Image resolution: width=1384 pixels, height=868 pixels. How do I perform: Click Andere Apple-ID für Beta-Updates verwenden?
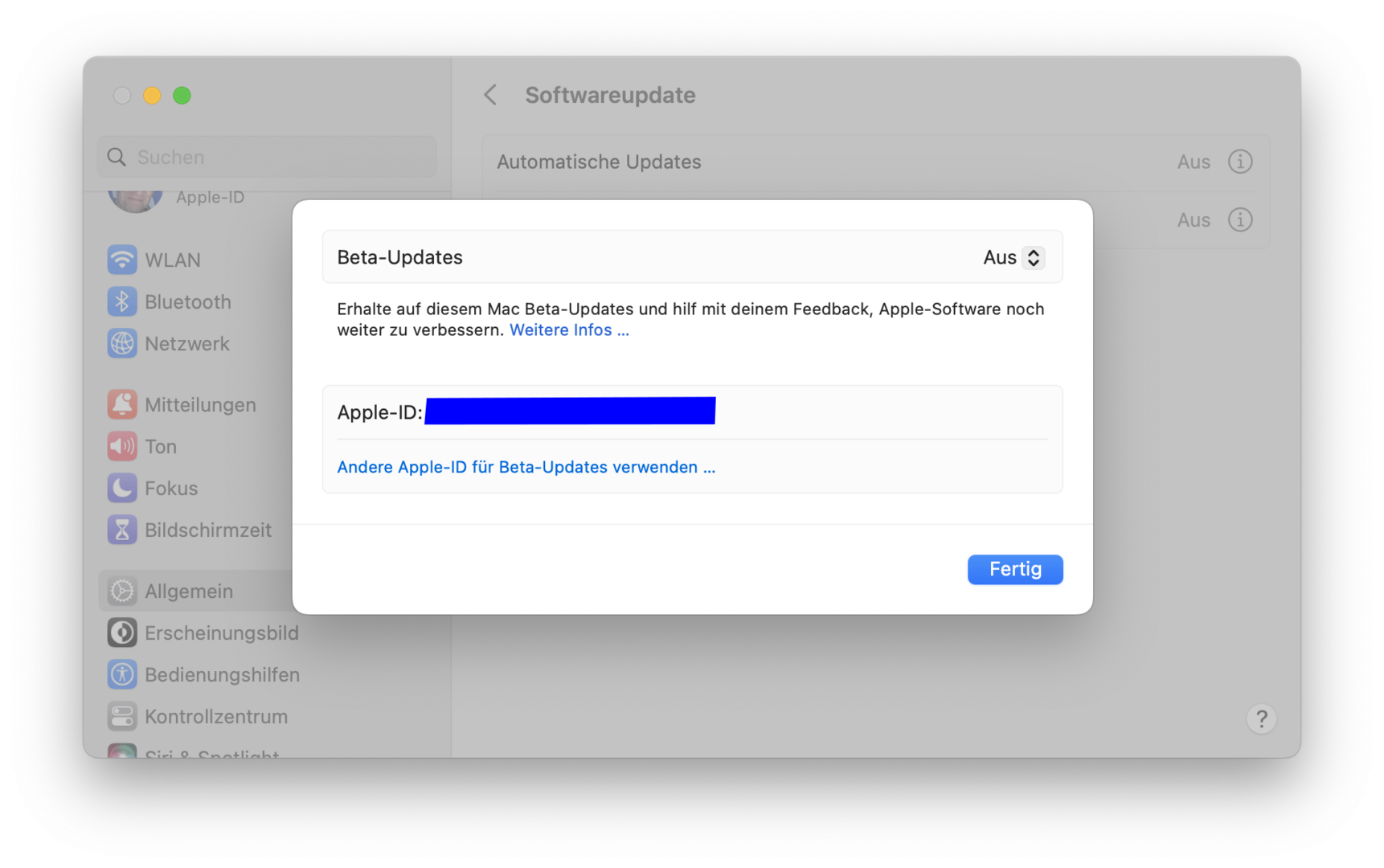(x=526, y=467)
